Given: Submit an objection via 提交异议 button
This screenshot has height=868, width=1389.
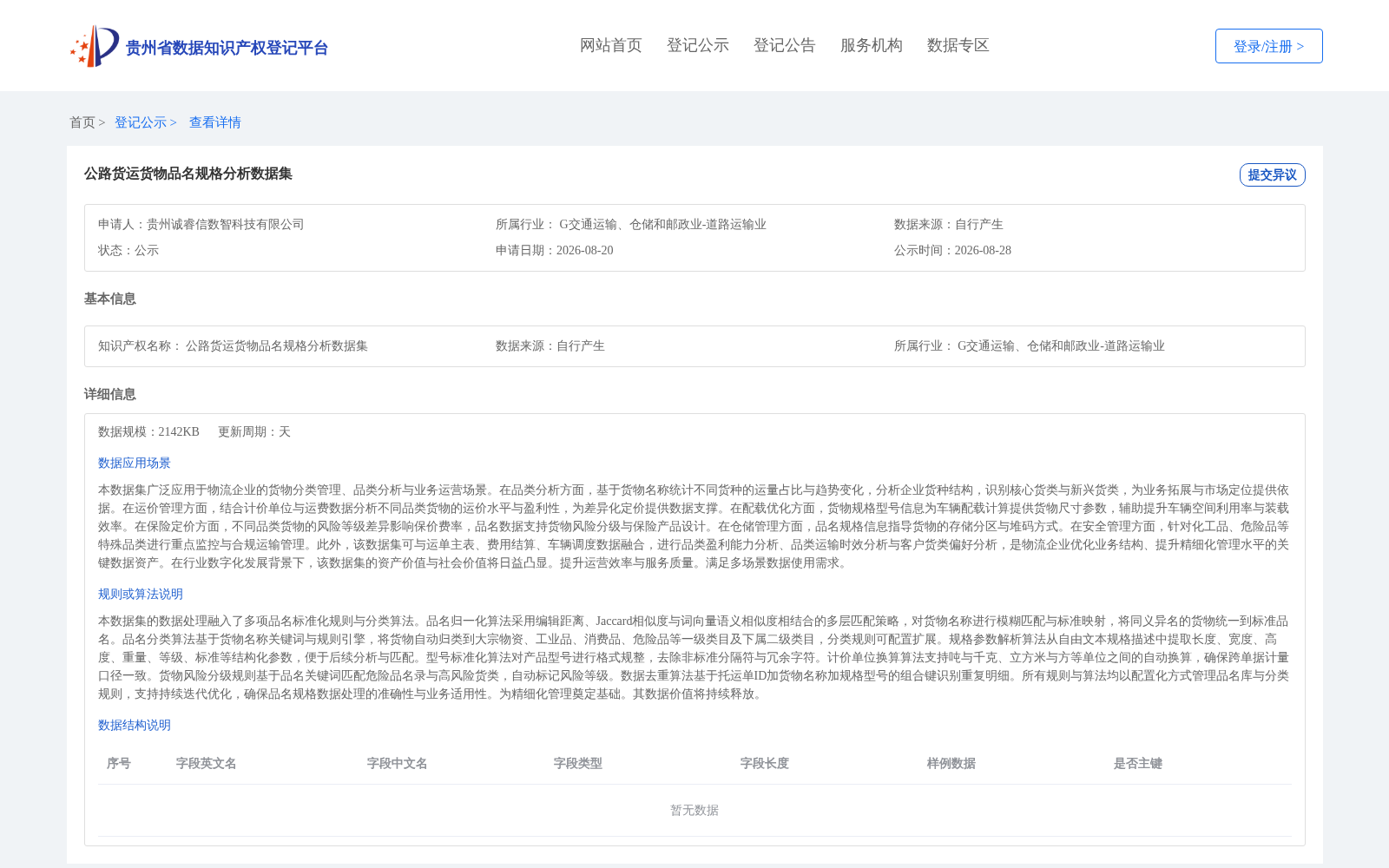Looking at the screenshot, I should click(x=1272, y=174).
